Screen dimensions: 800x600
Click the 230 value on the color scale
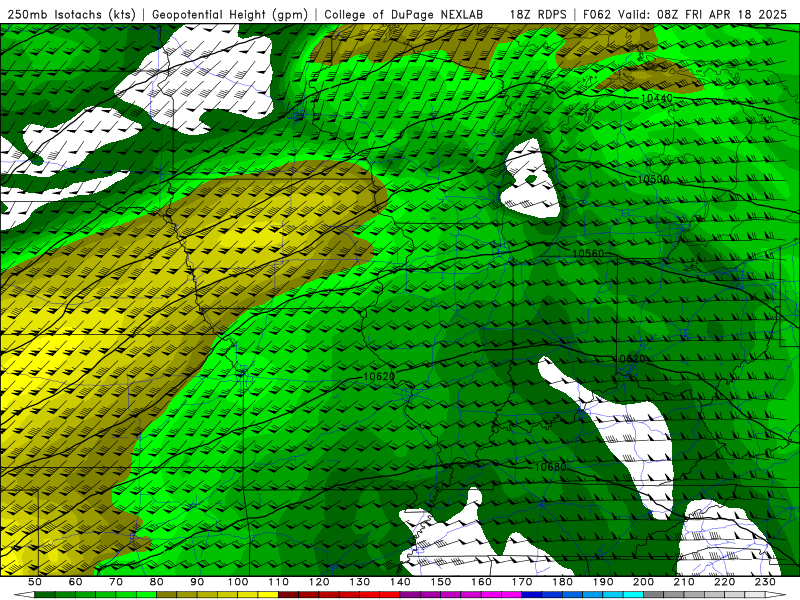[766, 582]
